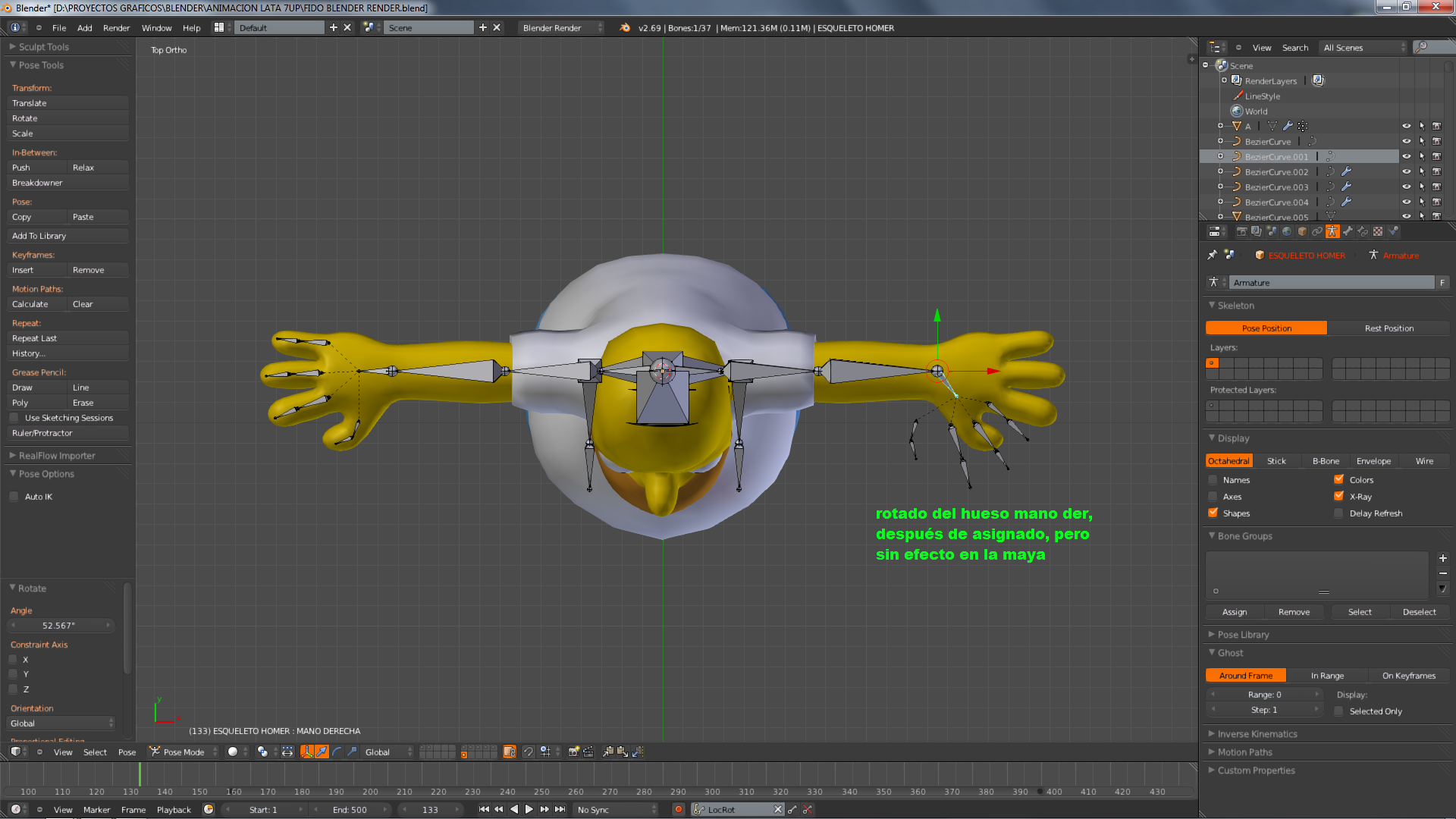Viewport: 1456px width, 819px height.
Task: Open the Bone properties tab icon
Action: [x=1348, y=231]
